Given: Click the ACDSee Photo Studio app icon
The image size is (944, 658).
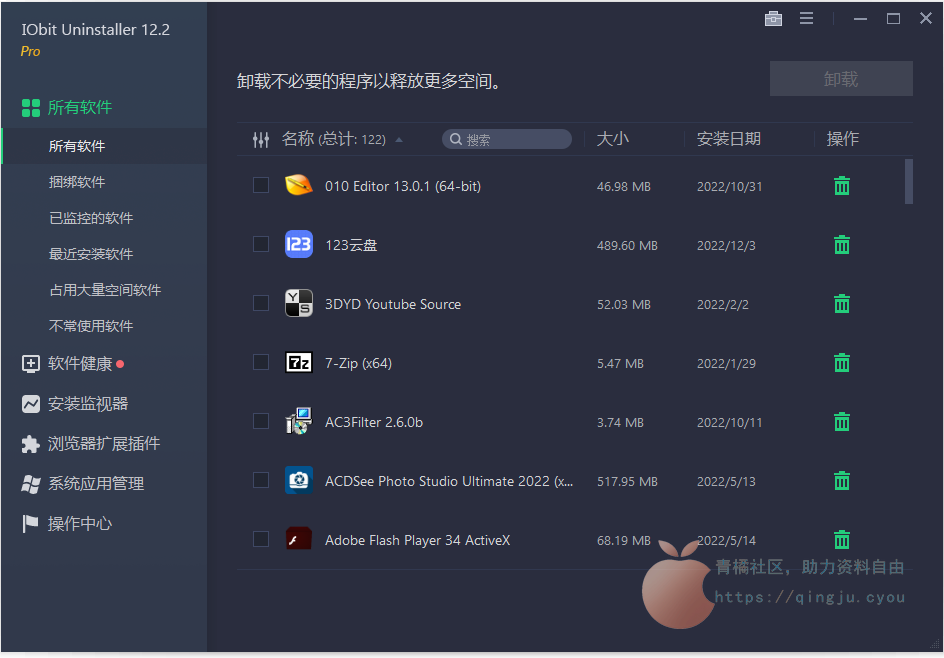Looking at the screenshot, I should (299, 481).
